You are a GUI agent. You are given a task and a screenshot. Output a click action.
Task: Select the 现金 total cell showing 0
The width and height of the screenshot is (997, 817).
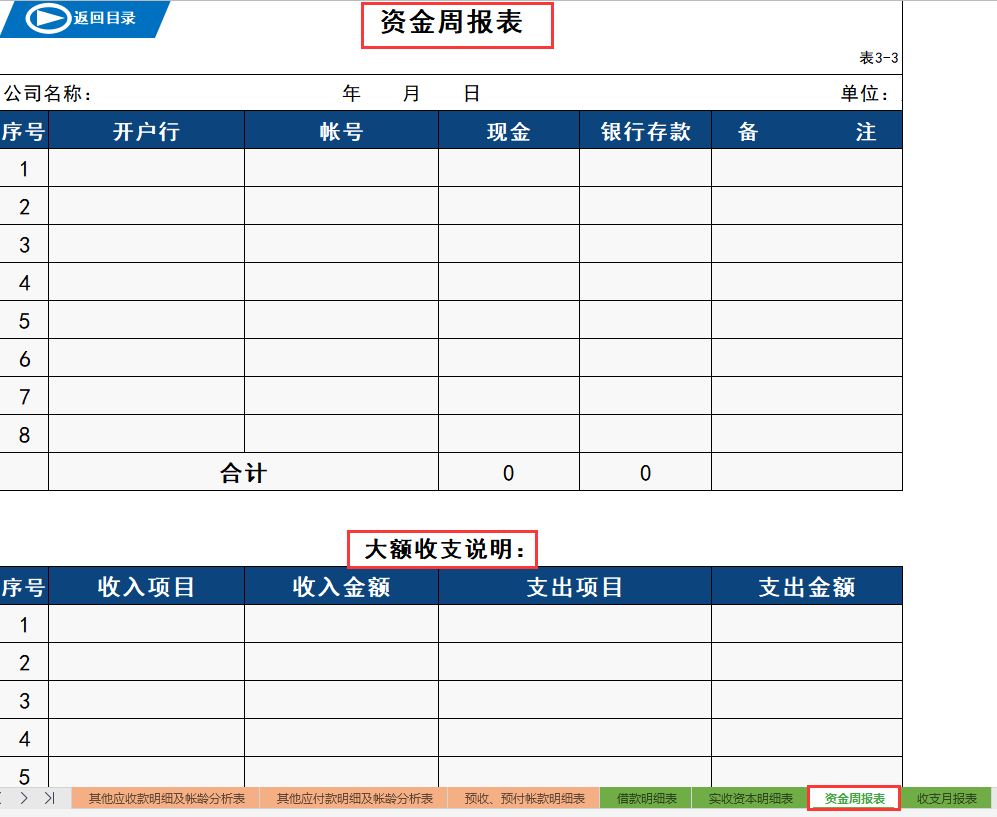[x=509, y=472]
